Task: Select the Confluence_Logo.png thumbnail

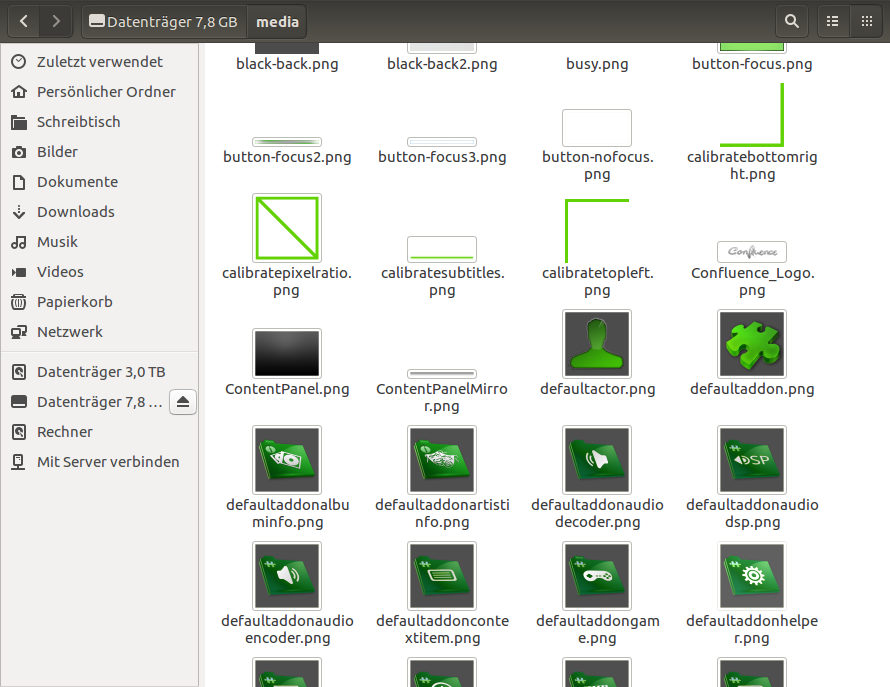Action: [752, 252]
